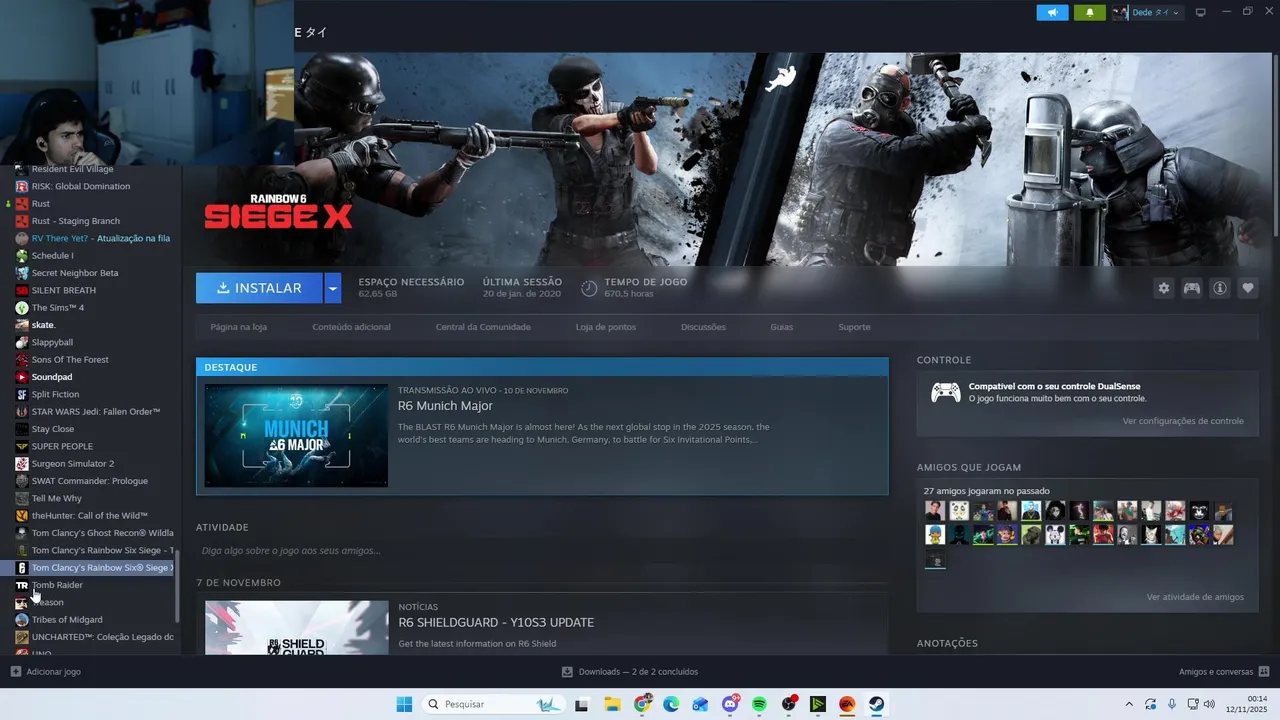The height and width of the screenshot is (720, 1280).
Task: Open Downloads status at the bottom bar
Action: coord(630,672)
